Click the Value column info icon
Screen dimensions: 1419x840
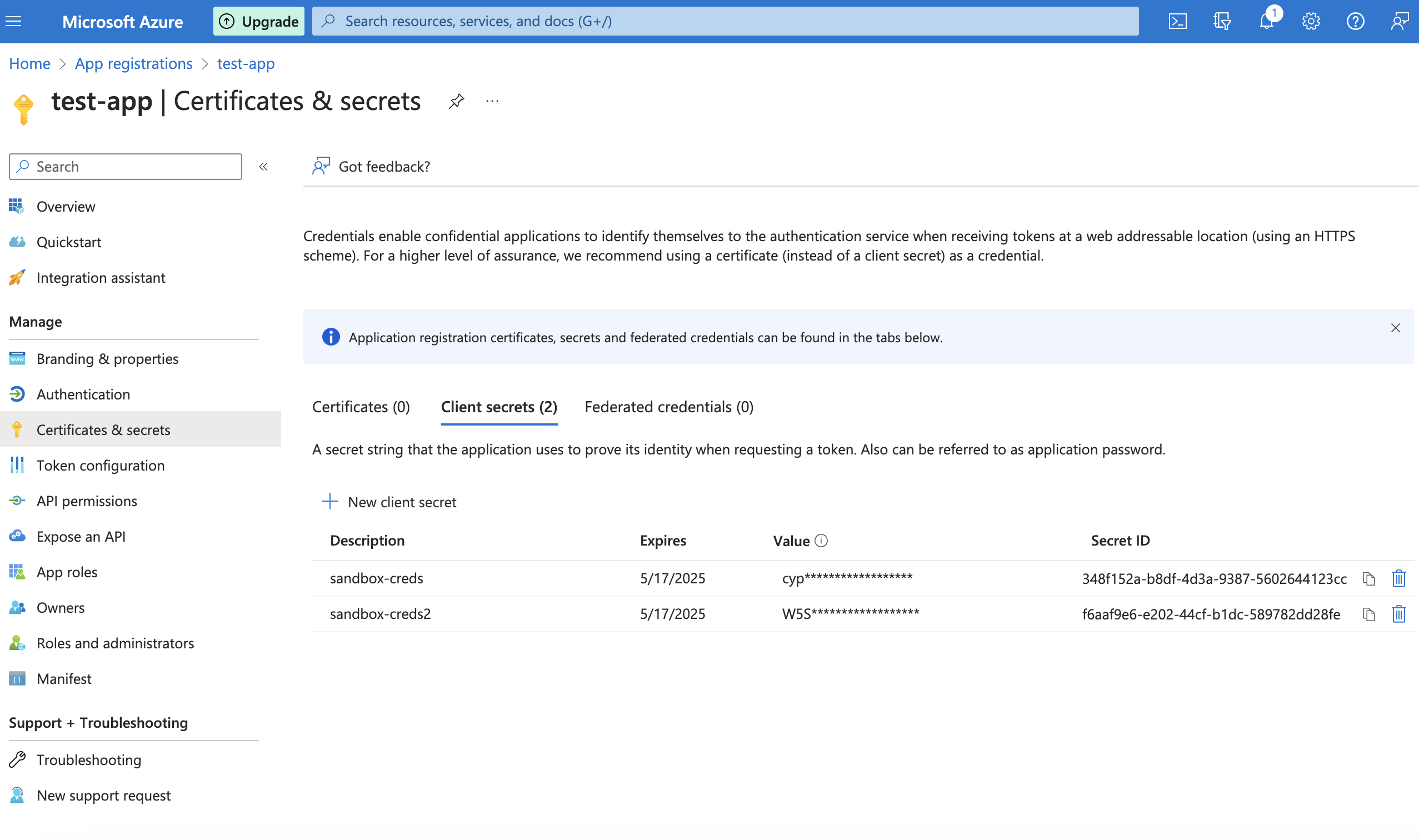pyautogui.click(x=821, y=541)
